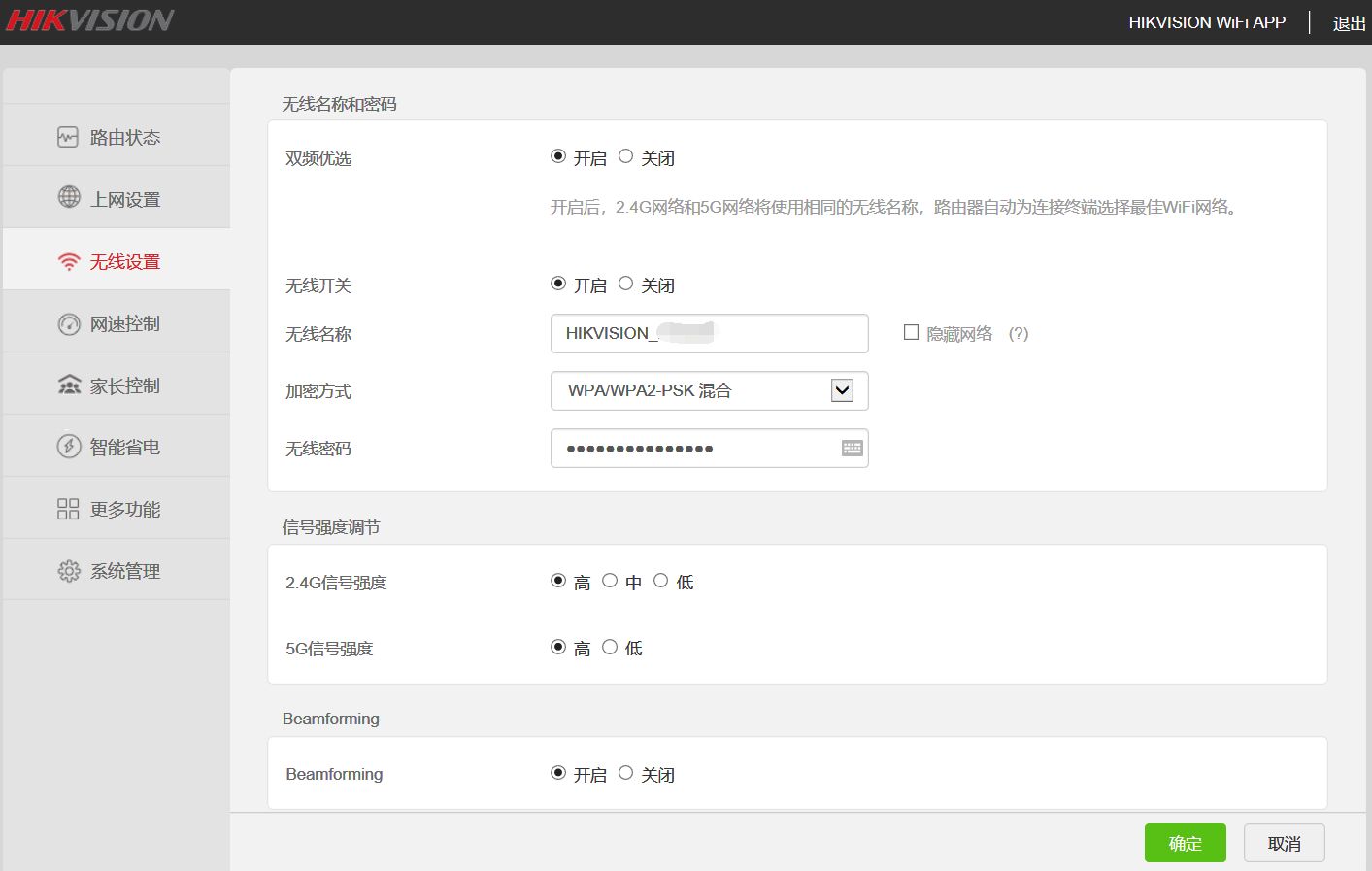Image resolution: width=1372 pixels, height=871 pixels.
Task: Set 5G信号强度 to 高
Action: coord(558,647)
